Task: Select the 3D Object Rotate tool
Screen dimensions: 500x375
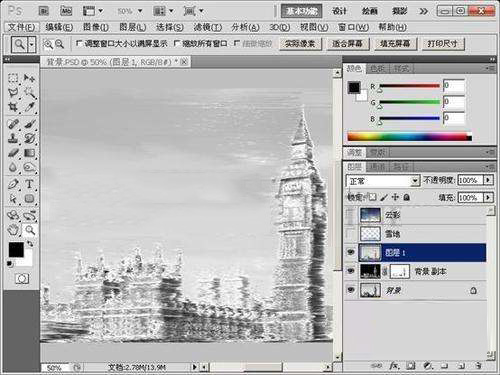Action: (x=13, y=215)
